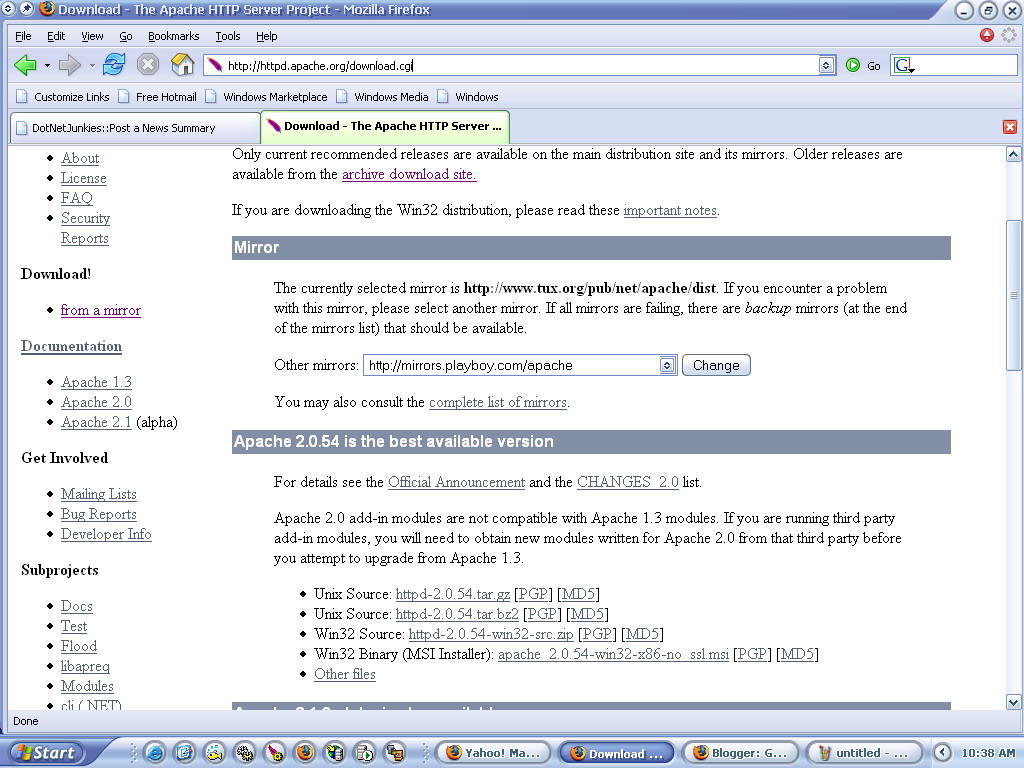Open the File menu
This screenshot has width=1024, height=768.
23,36
